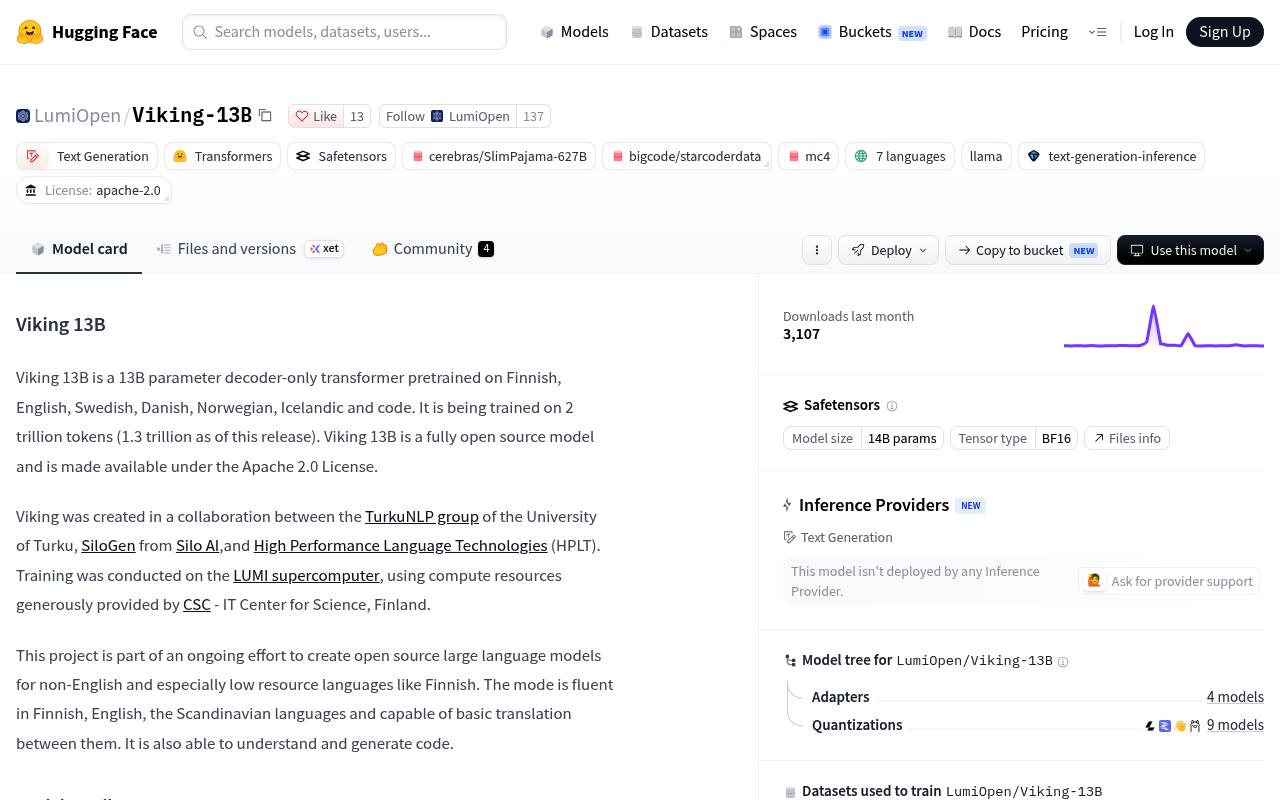This screenshot has height=800, width=1280.
Task: Open the LUMI supercomputer link
Action: coord(306,575)
